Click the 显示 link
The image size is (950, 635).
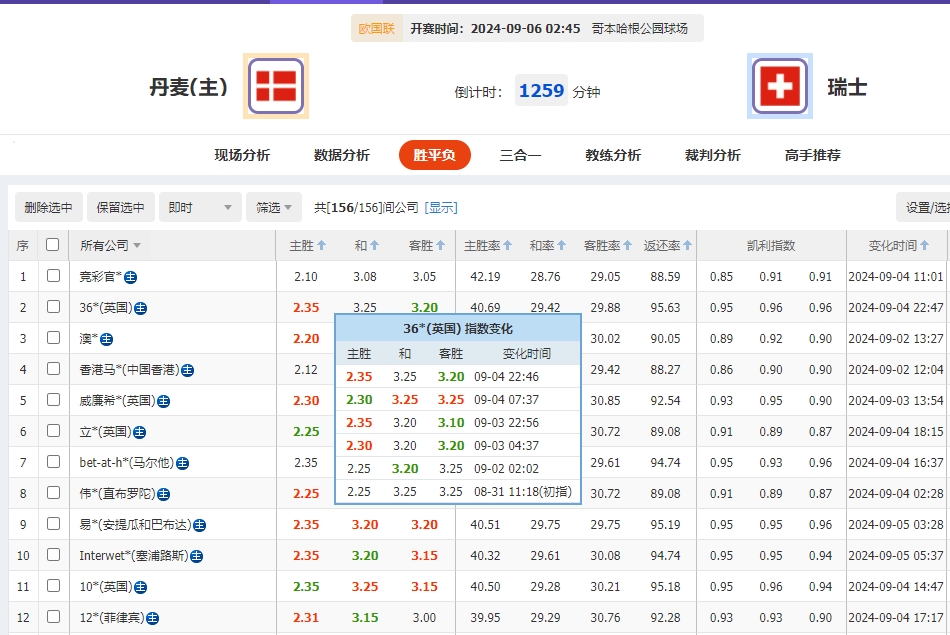pyautogui.click(x=444, y=207)
